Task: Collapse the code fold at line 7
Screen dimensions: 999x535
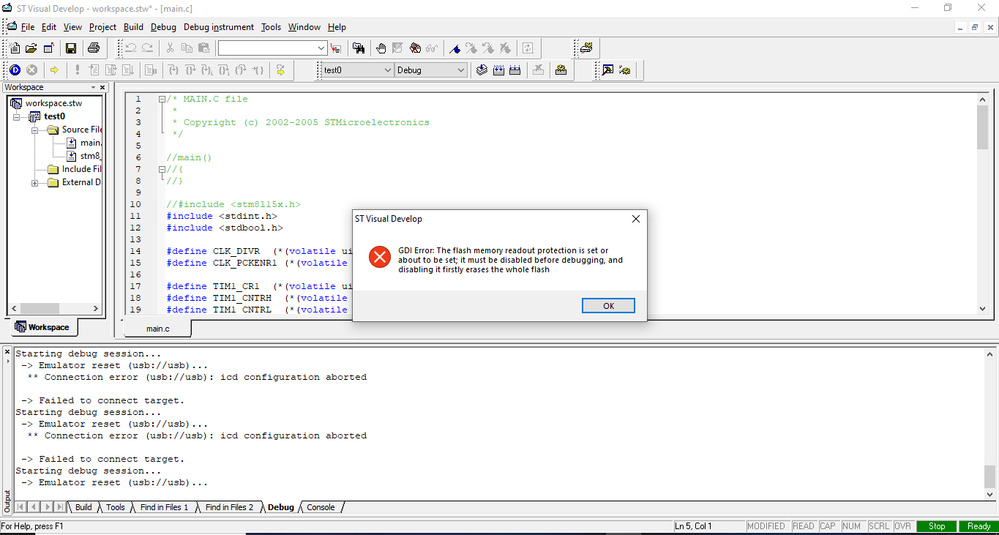Action: pyautogui.click(x=162, y=169)
